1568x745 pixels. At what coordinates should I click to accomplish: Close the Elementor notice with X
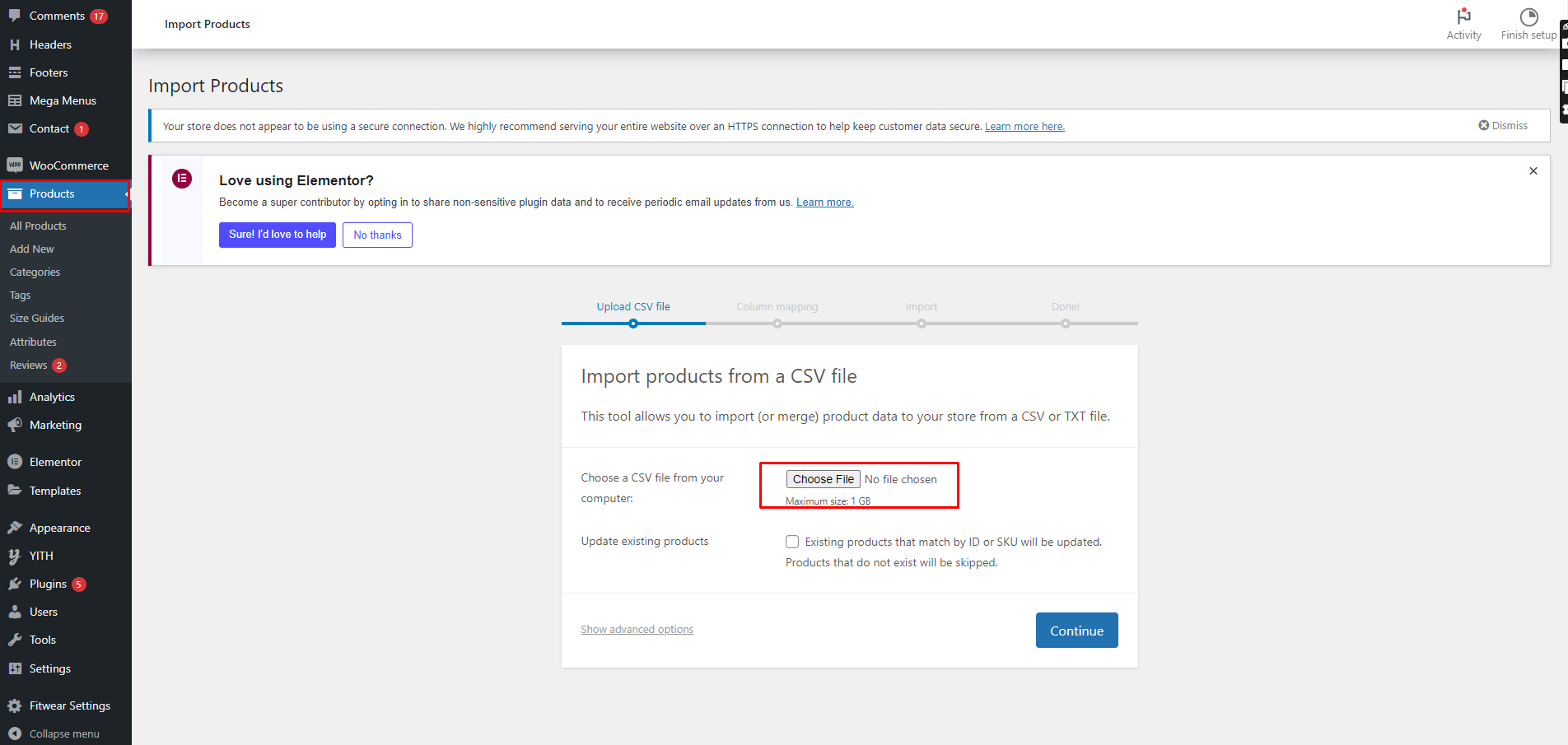point(1533,171)
